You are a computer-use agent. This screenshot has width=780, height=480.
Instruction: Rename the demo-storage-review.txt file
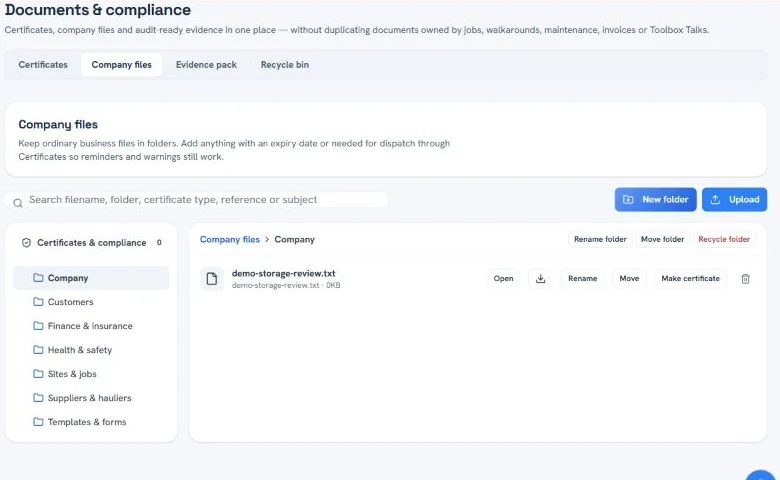tap(583, 279)
